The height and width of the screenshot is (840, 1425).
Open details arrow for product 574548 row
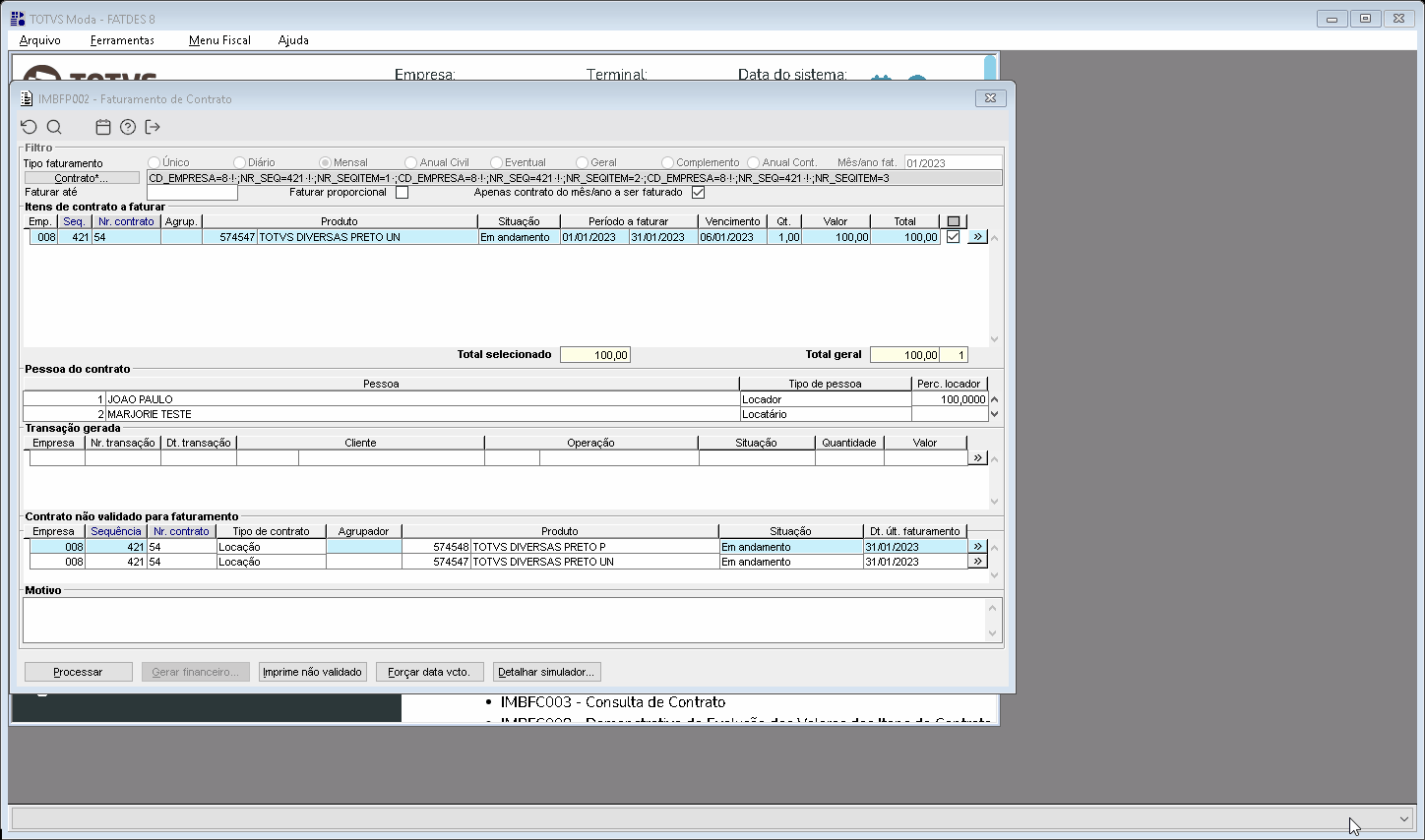(977, 546)
